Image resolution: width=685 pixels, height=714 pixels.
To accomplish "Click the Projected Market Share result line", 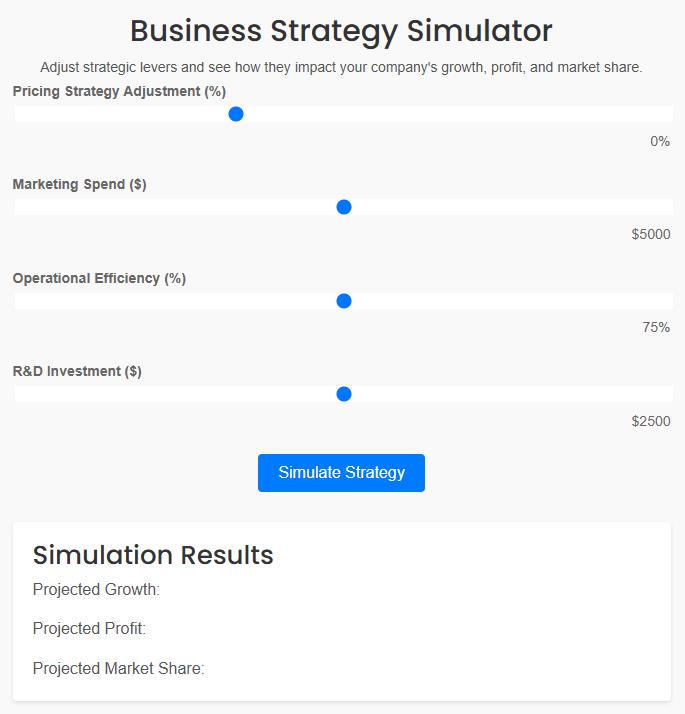I will coord(118,668).
